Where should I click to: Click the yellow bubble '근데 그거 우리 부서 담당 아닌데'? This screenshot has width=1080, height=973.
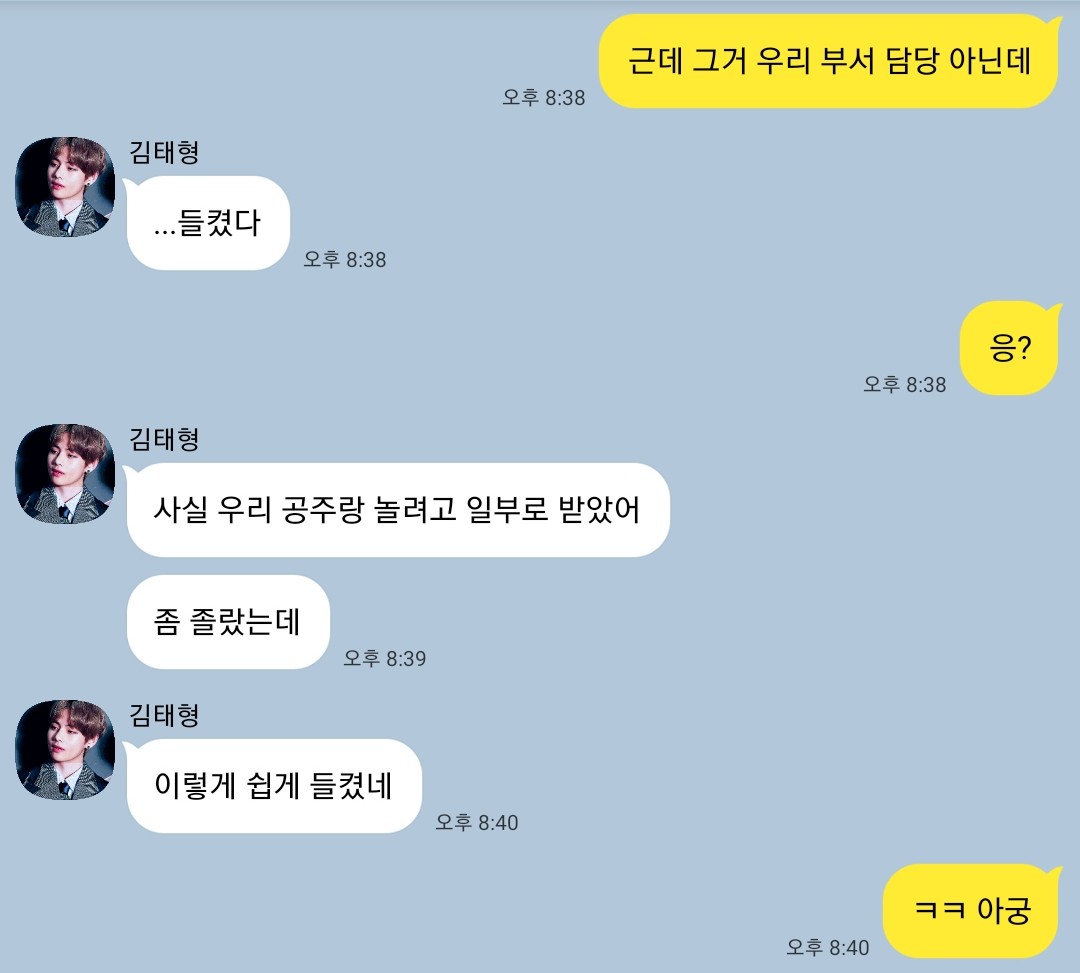(x=829, y=61)
